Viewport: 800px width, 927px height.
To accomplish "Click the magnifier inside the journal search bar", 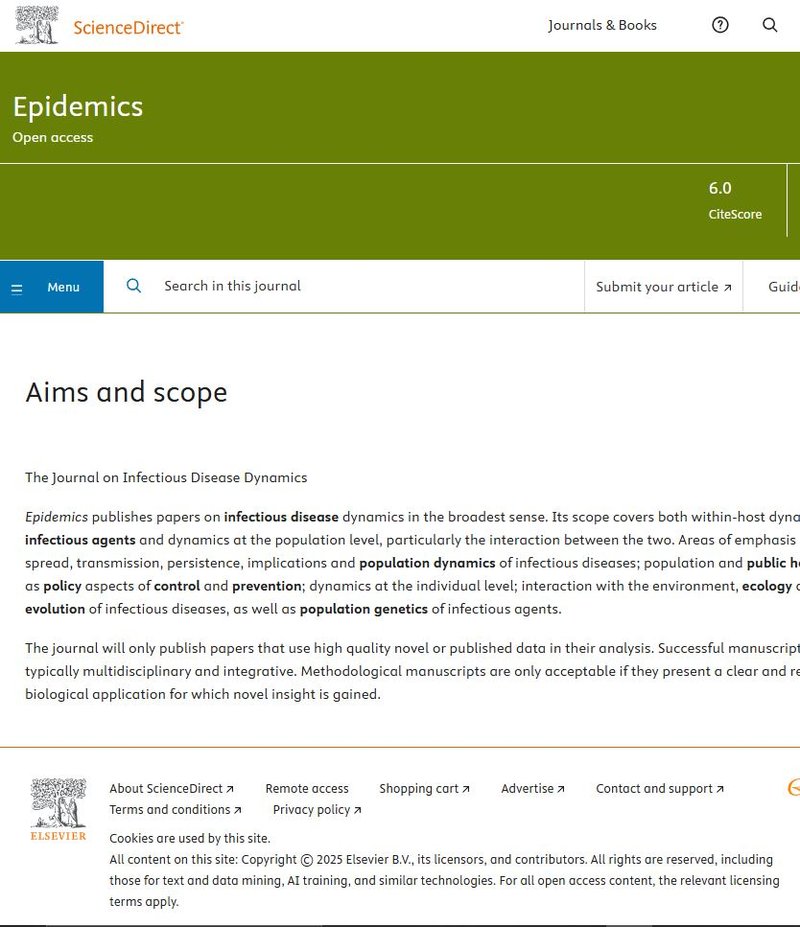I will tap(133, 286).
